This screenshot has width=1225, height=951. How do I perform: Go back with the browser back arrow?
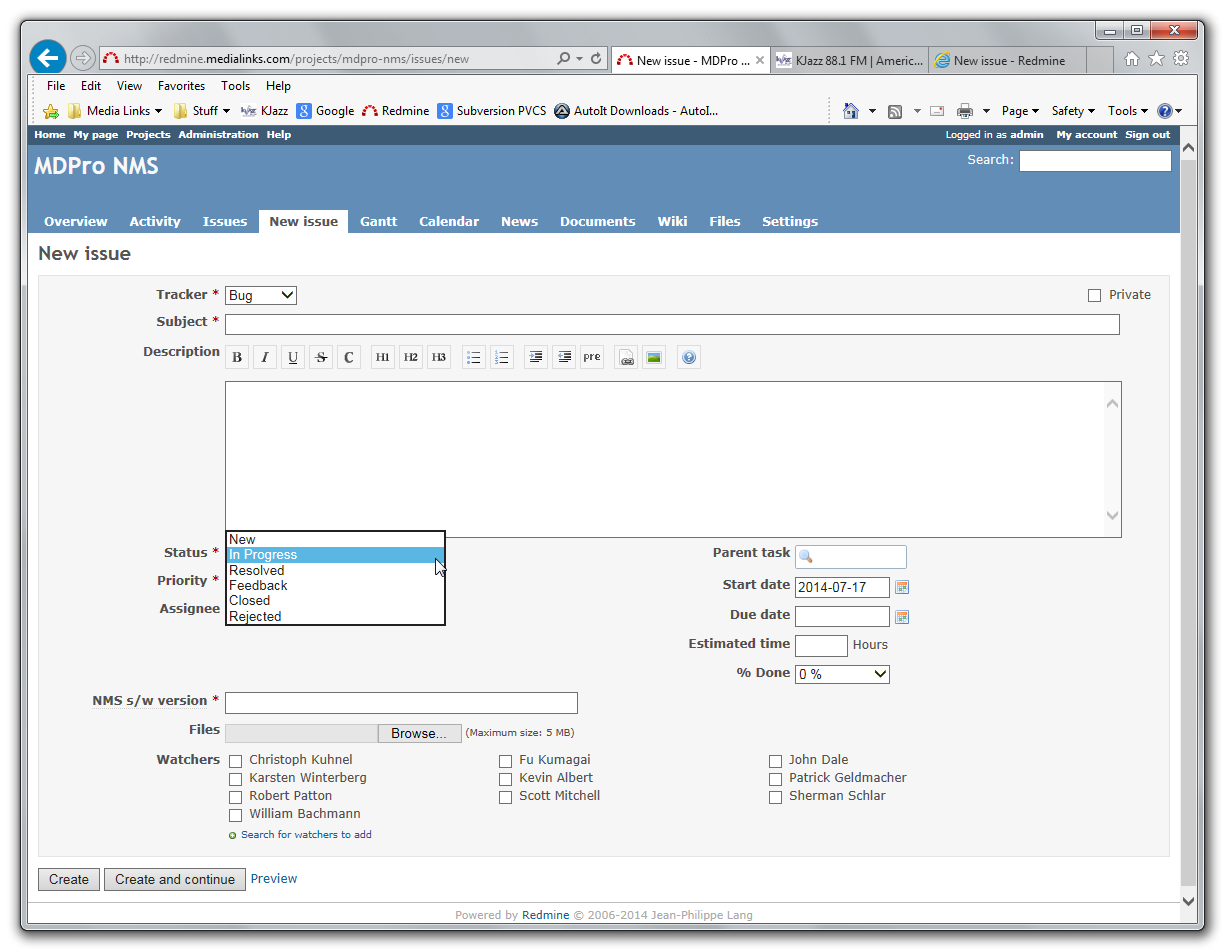coord(48,58)
